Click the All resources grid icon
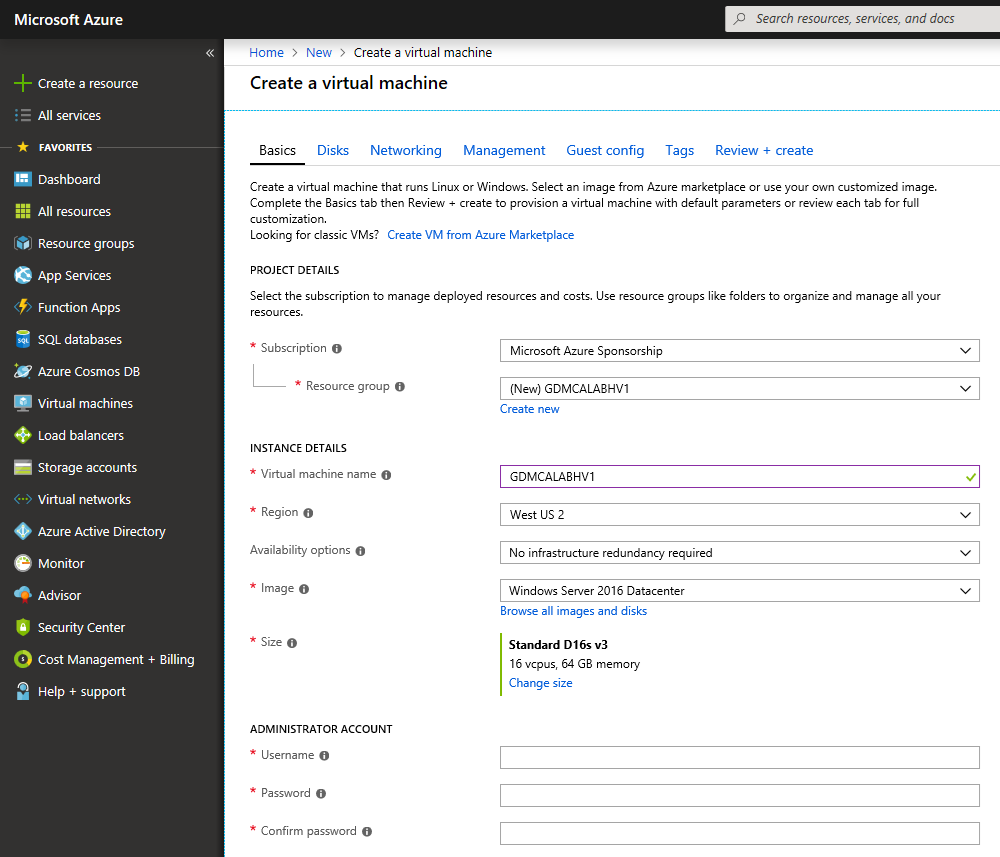Viewport: 1000px width, 857px height. (x=22, y=211)
